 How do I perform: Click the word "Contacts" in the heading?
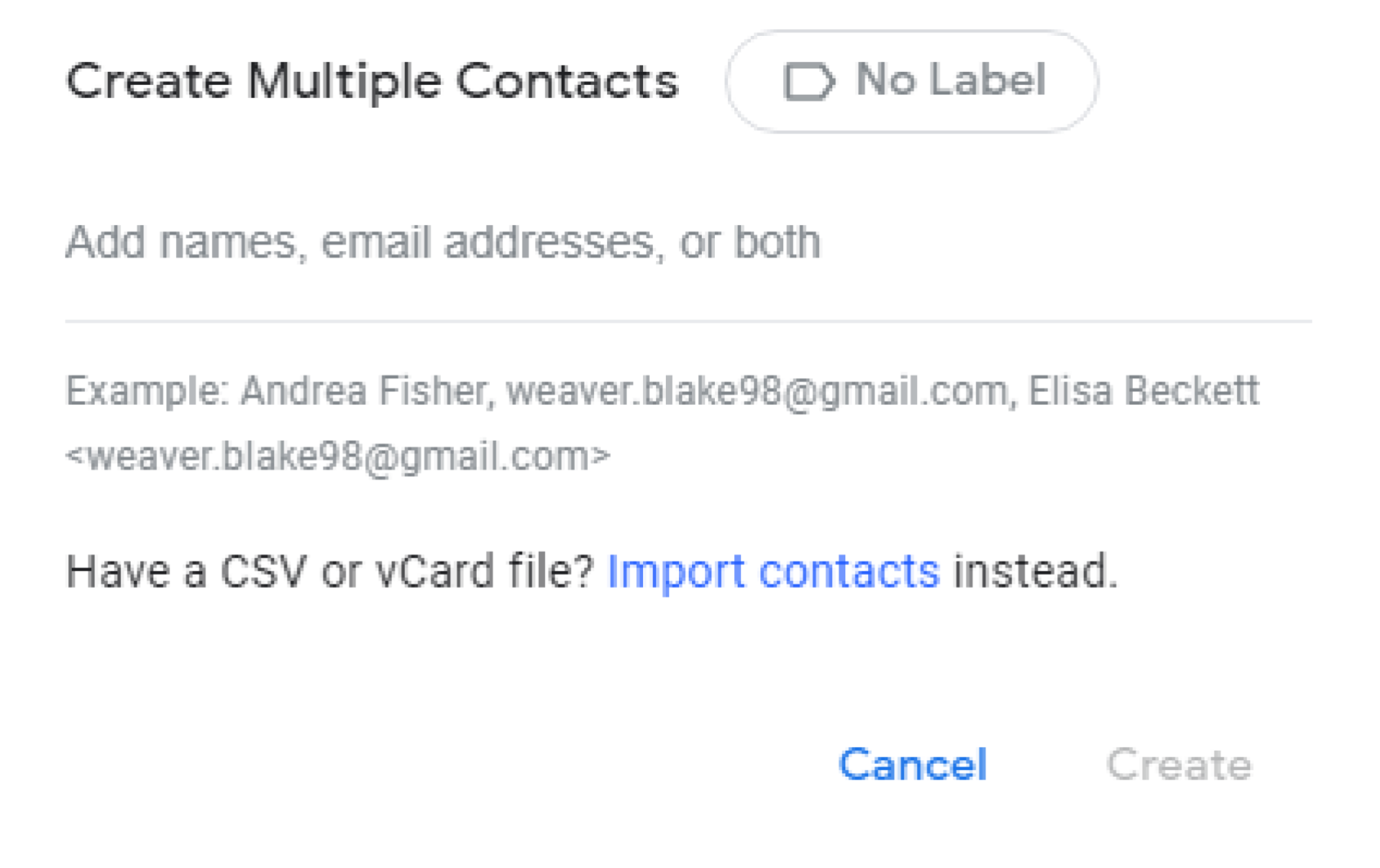tap(567, 82)
